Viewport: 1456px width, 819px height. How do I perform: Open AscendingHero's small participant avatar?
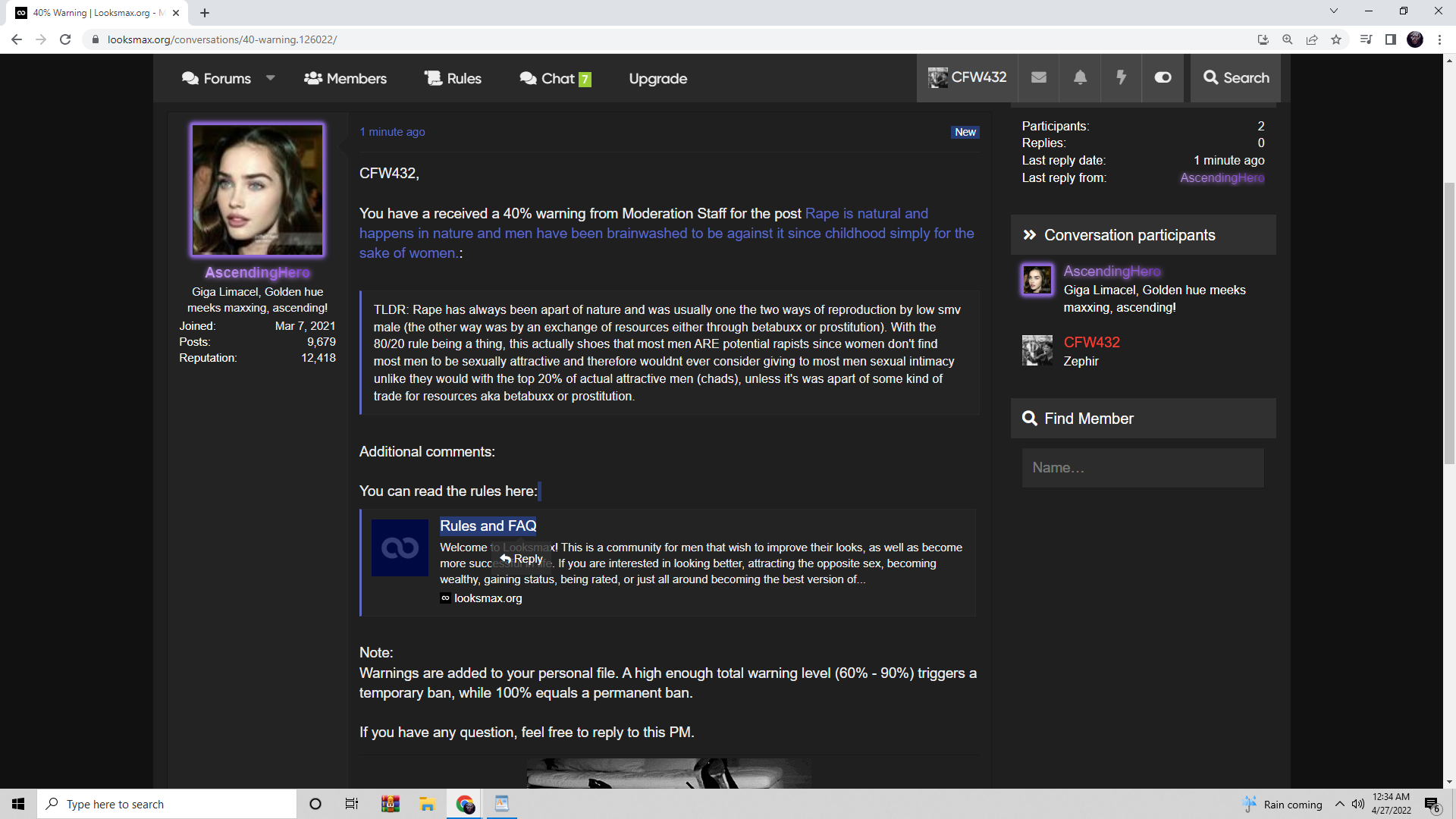(x=1037, y=280)
